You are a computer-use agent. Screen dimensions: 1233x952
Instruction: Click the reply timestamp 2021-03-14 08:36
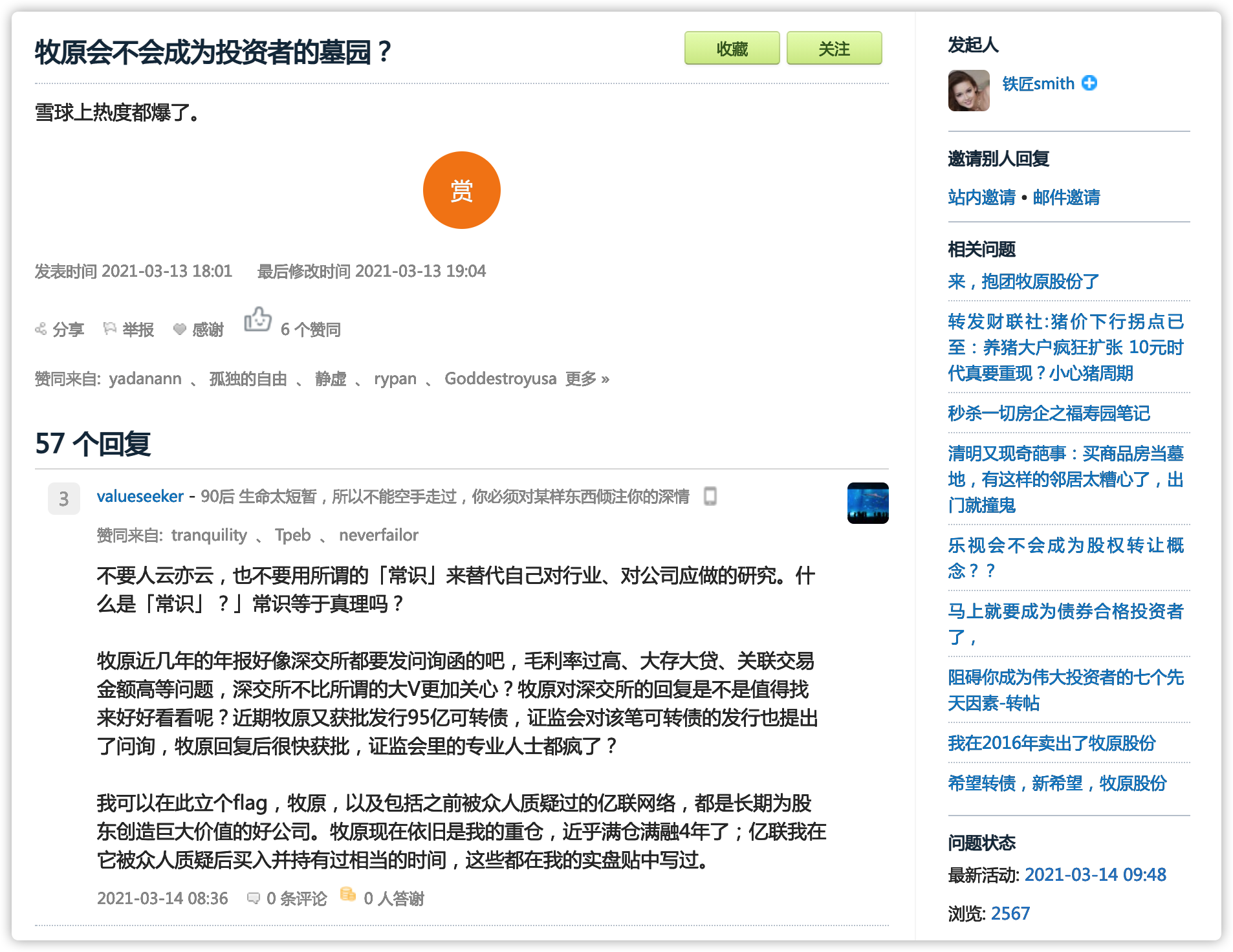click(x=162, y=898)
